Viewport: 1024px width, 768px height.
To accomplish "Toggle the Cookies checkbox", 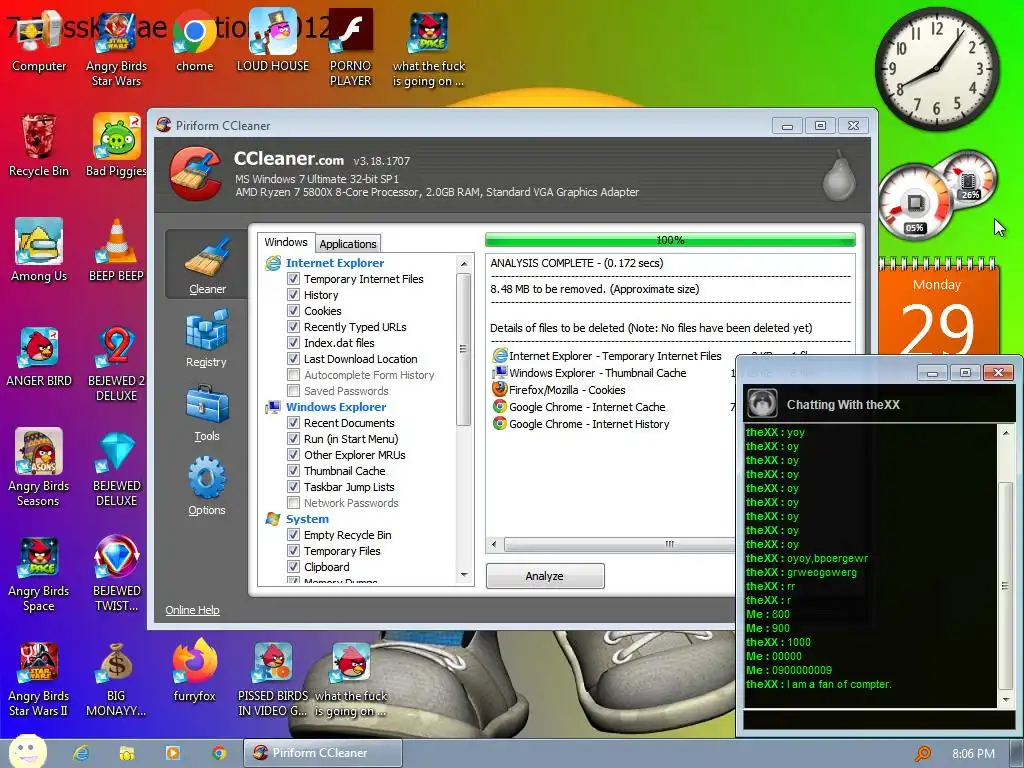I will (293, 311).
